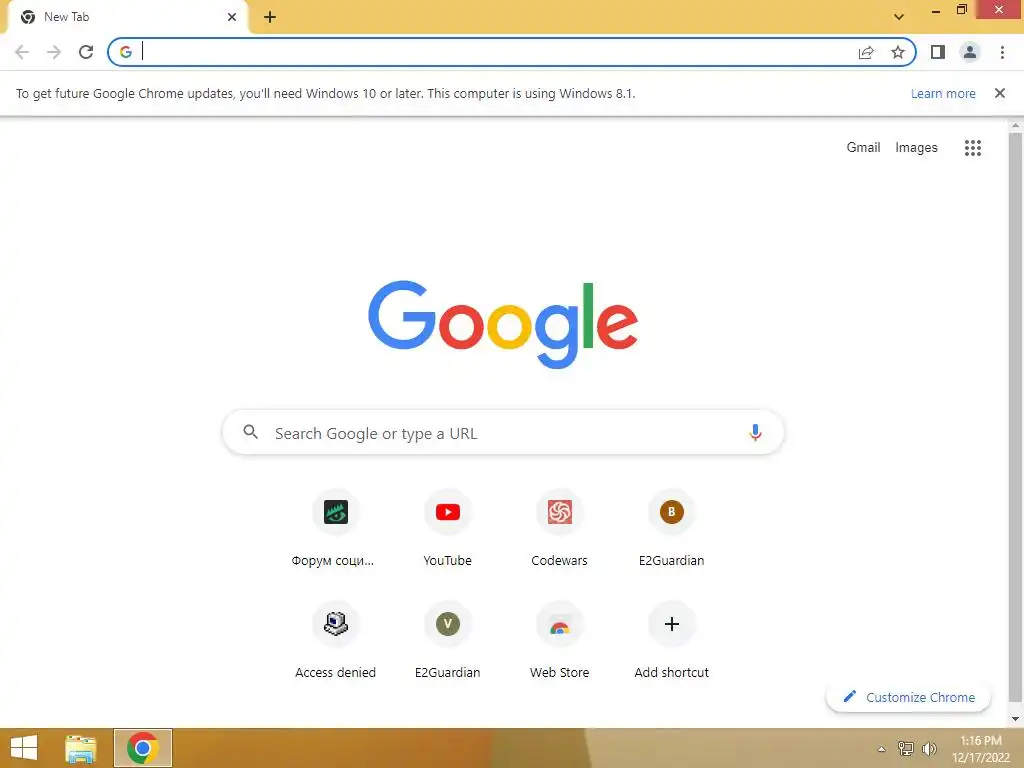Open Google Images link
The width and height of the screenshot is (1024, 768).
(x=916, y=148)
